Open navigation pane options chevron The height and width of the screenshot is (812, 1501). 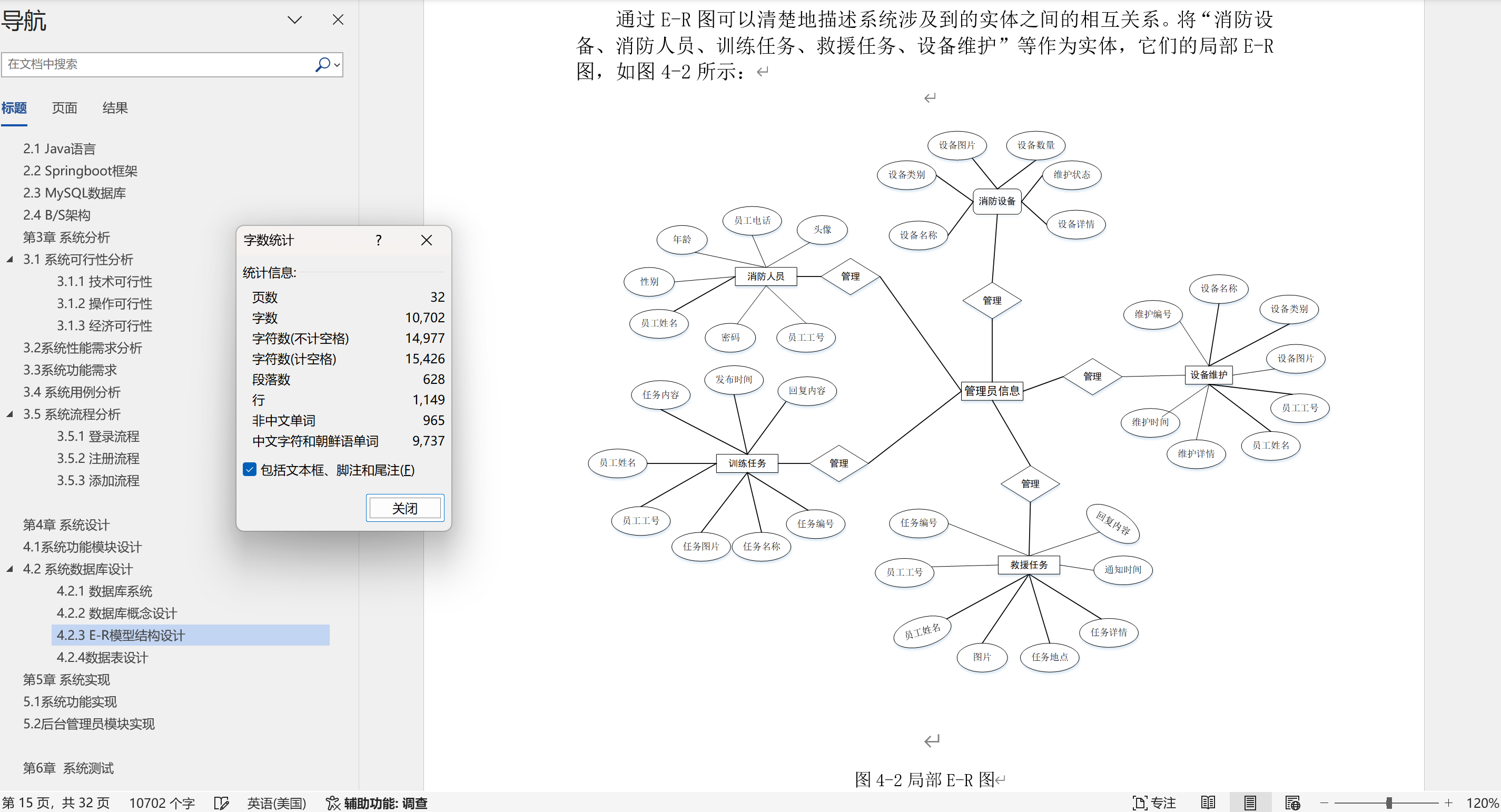coord(295,20)
